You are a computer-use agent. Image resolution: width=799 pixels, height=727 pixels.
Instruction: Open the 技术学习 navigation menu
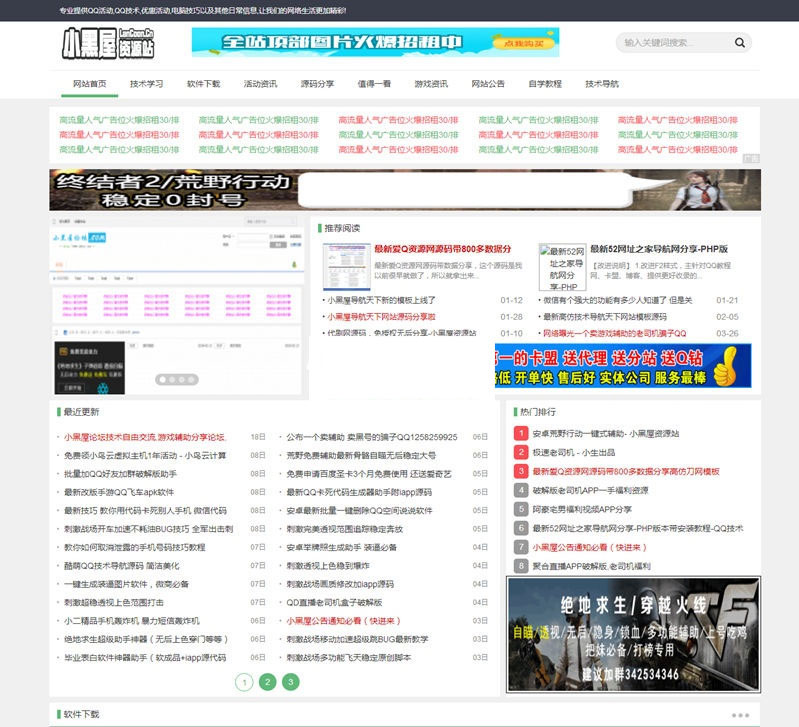point(146,84)
